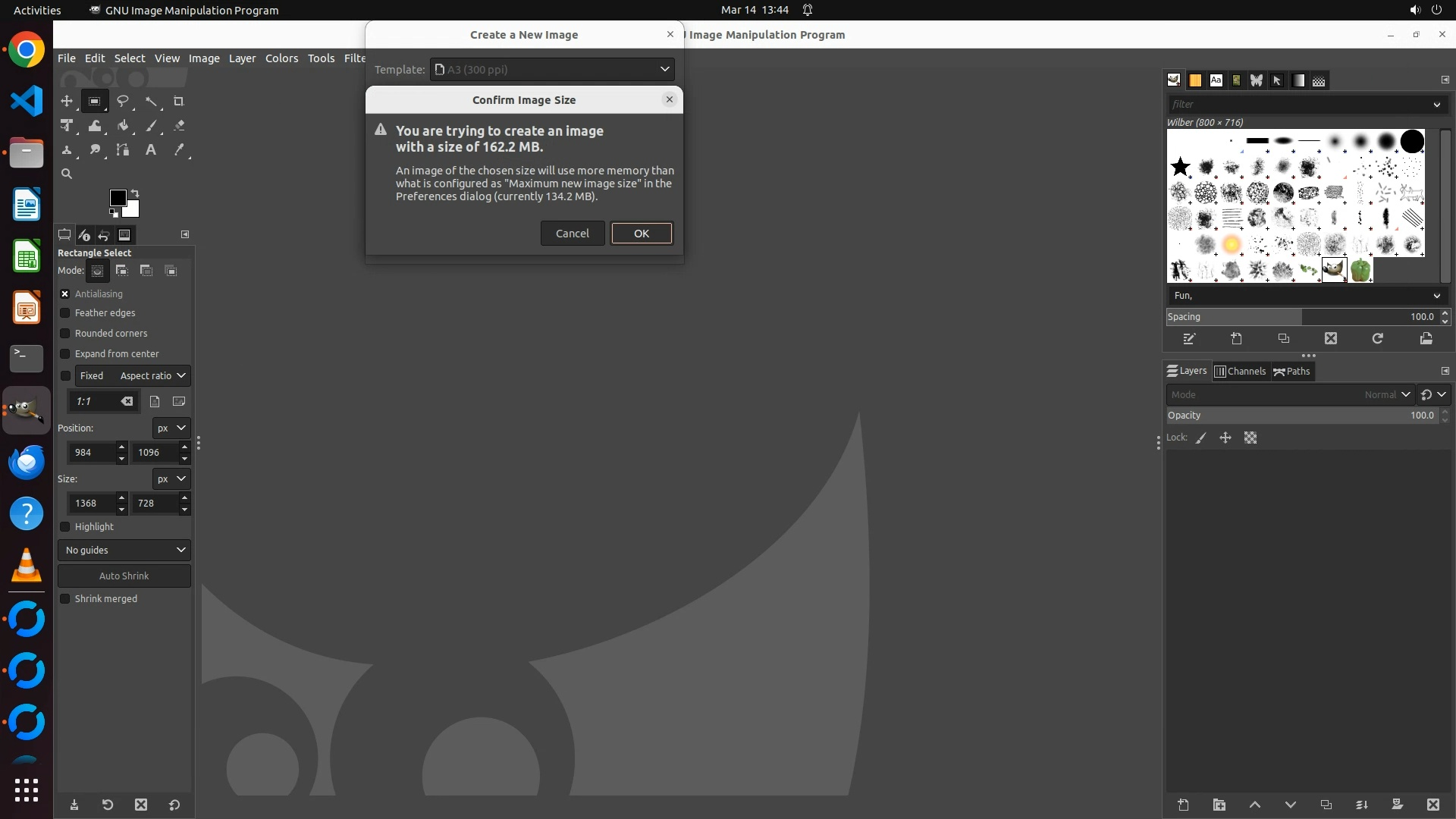
Task: Click the Eraser tool icon
Action: click(179, 126)
